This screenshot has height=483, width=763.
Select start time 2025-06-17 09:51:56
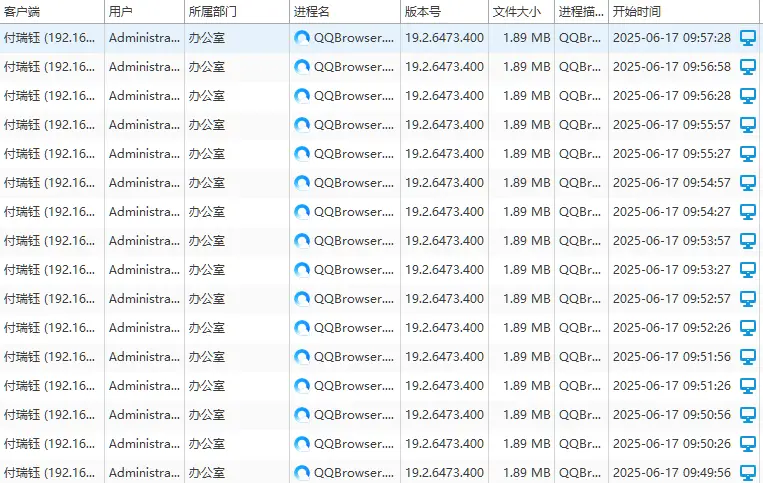click(672, 357)
